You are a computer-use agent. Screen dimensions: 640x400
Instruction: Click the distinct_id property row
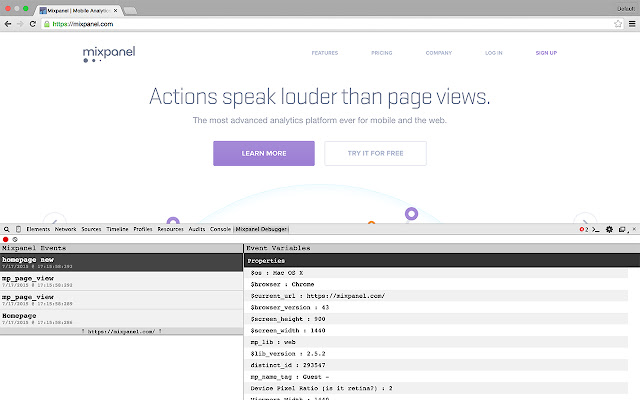click(x=437, y=365)
